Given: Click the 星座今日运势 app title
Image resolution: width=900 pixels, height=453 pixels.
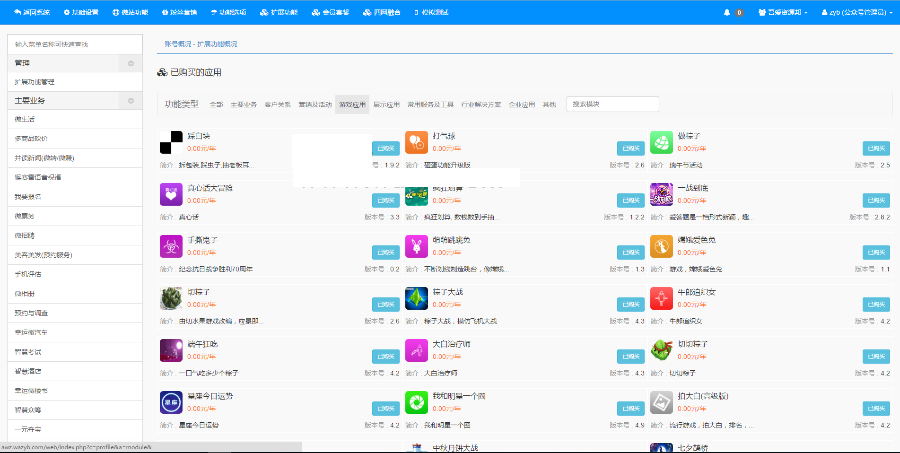Looking at the screenshot, I should point(210,396).
